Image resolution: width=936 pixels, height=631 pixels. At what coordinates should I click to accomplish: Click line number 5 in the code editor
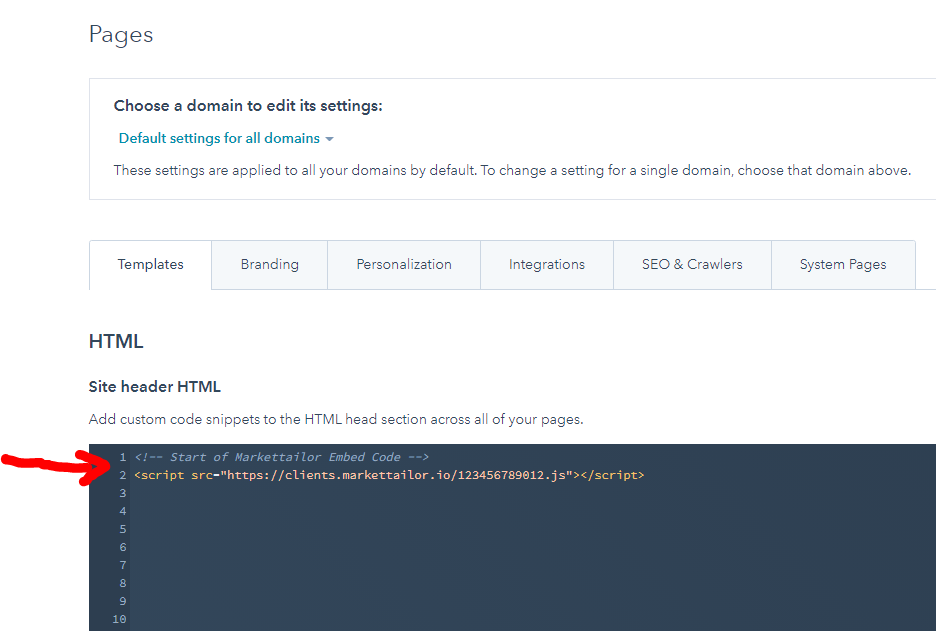click(x=122, y=528)
